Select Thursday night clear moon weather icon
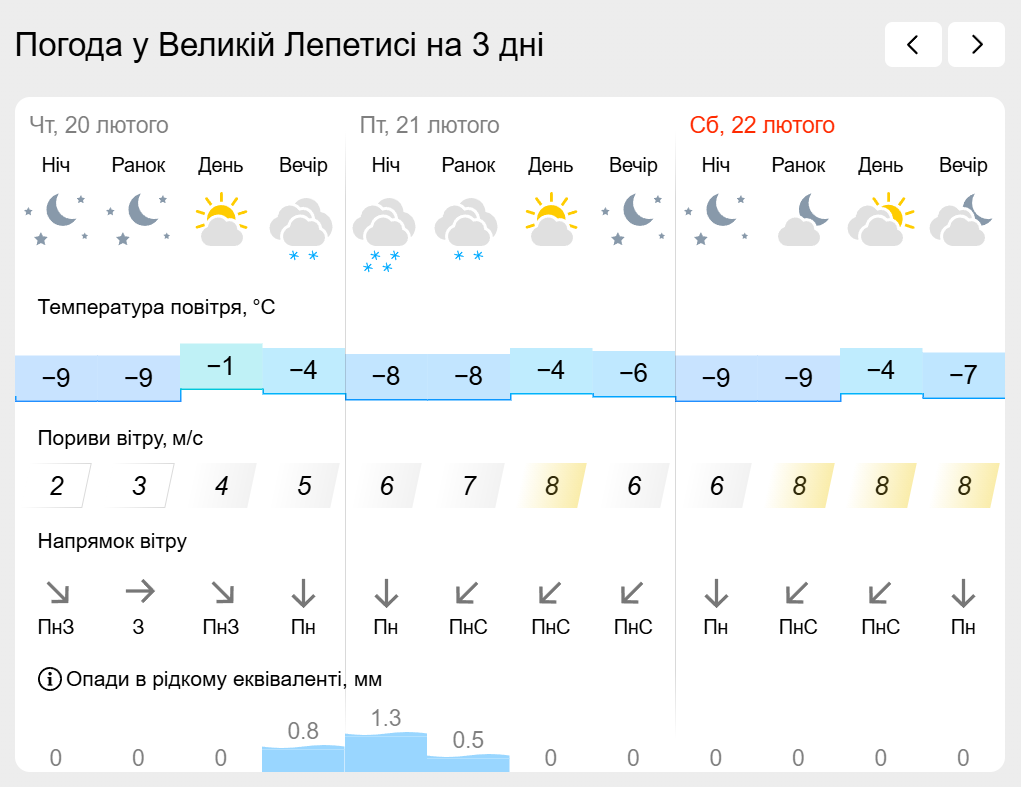 point(56,219)
